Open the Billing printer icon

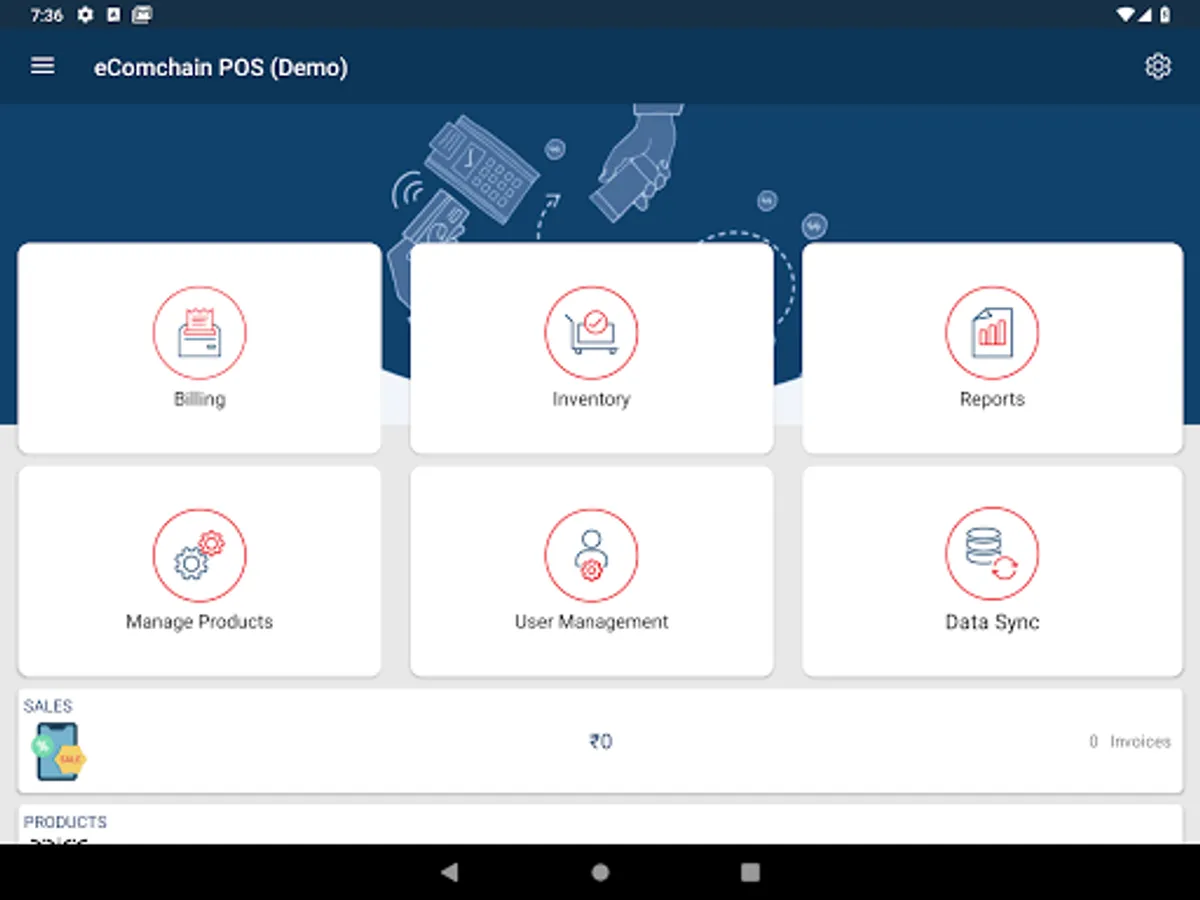[199, 333]
